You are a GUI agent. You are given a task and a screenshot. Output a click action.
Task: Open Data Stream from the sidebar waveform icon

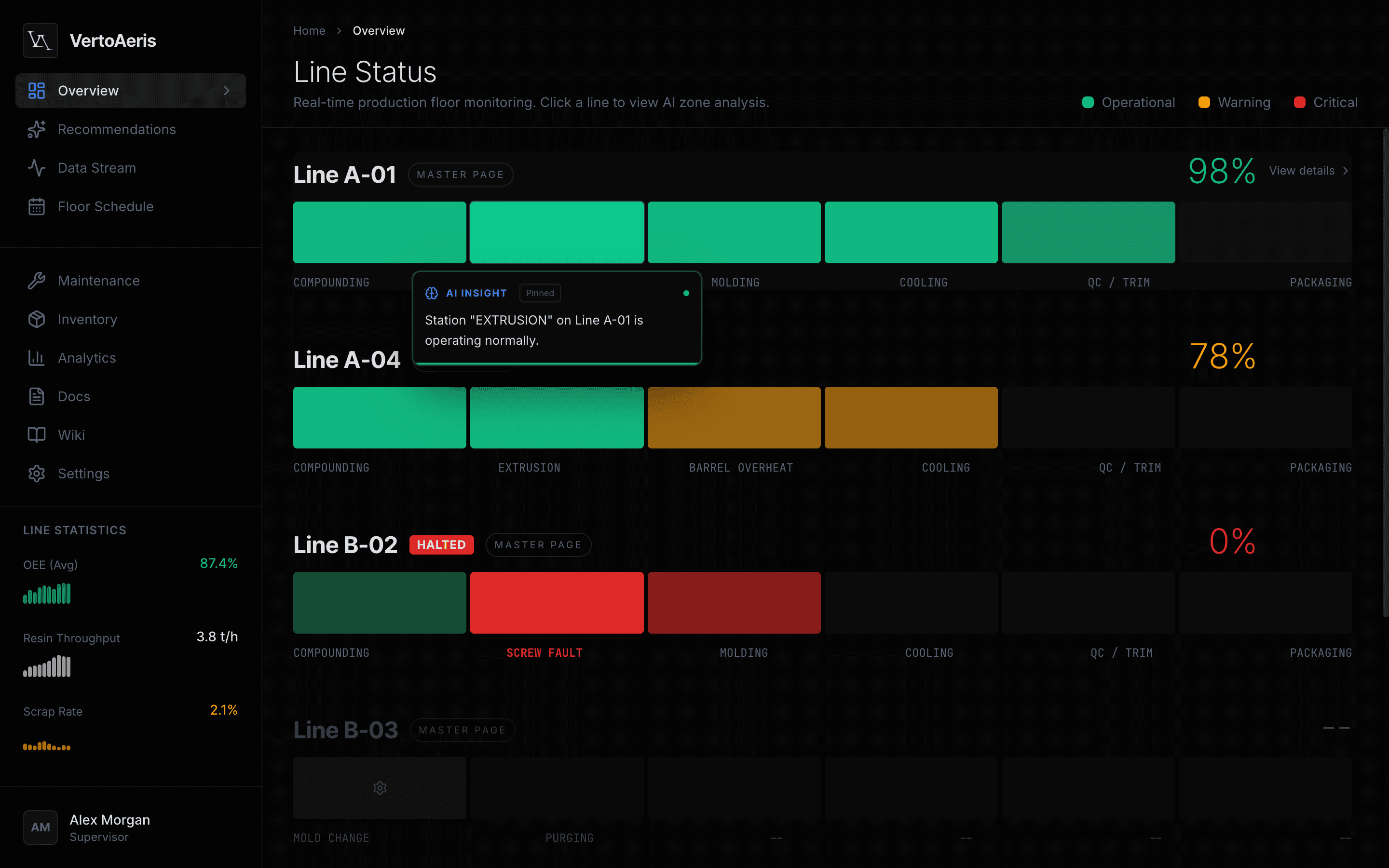(37, 168)
